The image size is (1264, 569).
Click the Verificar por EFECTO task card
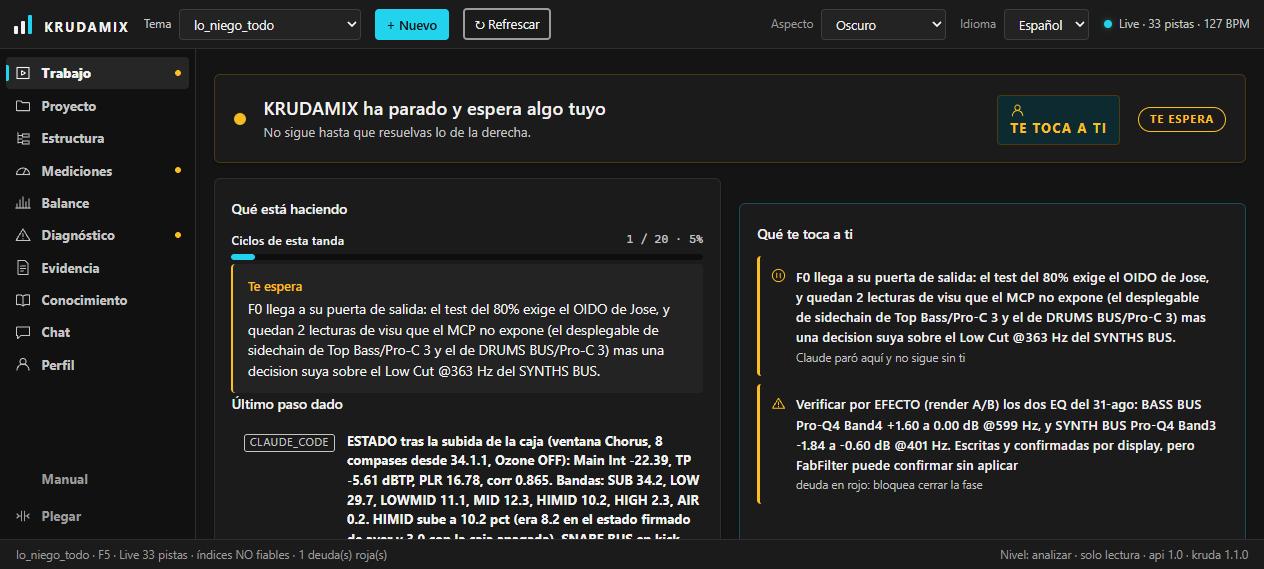tap(995, 444)
